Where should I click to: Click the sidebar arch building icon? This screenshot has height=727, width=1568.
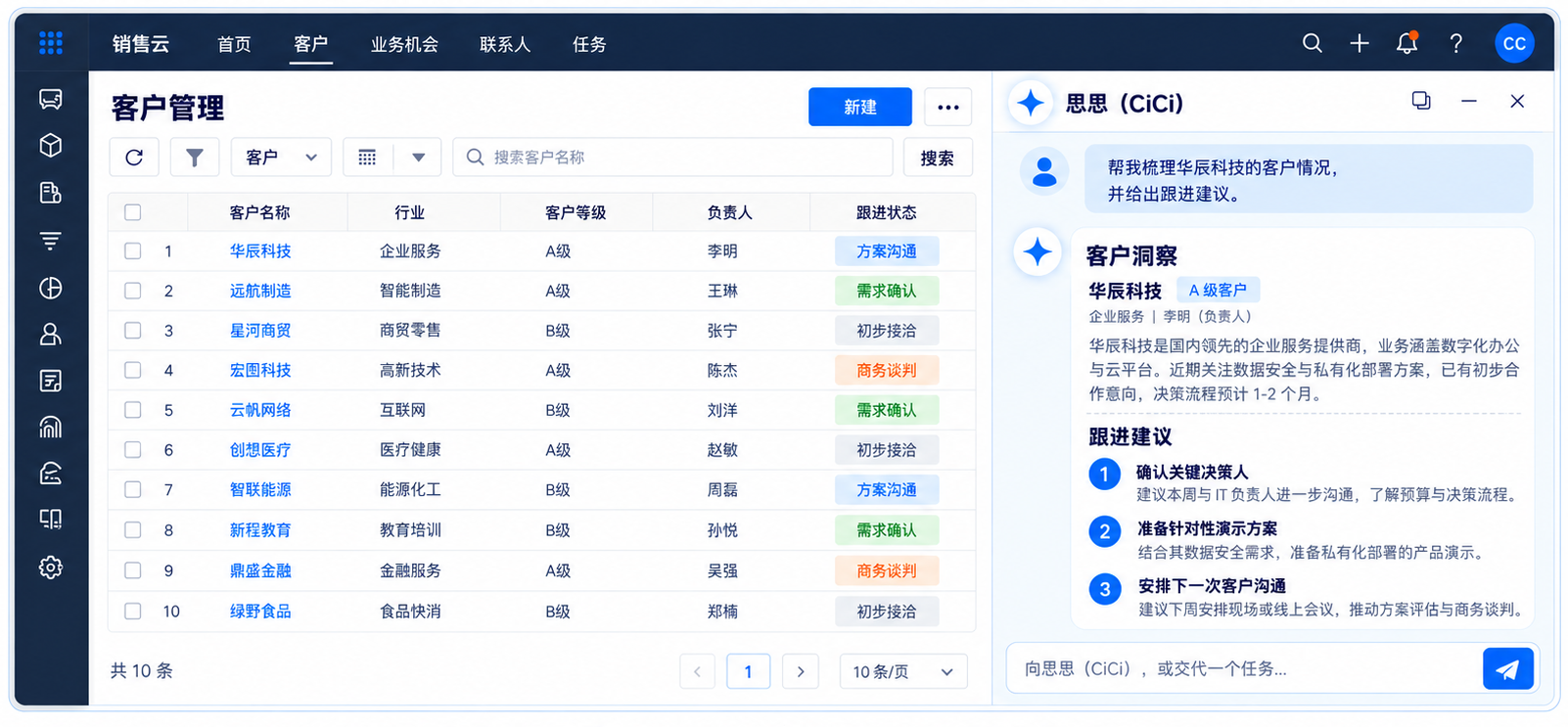(x=51, y=428)
